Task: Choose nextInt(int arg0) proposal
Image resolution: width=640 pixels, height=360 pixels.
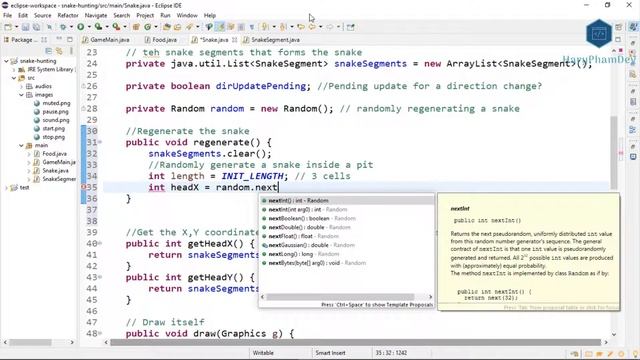Action: (x=347, y=209)
